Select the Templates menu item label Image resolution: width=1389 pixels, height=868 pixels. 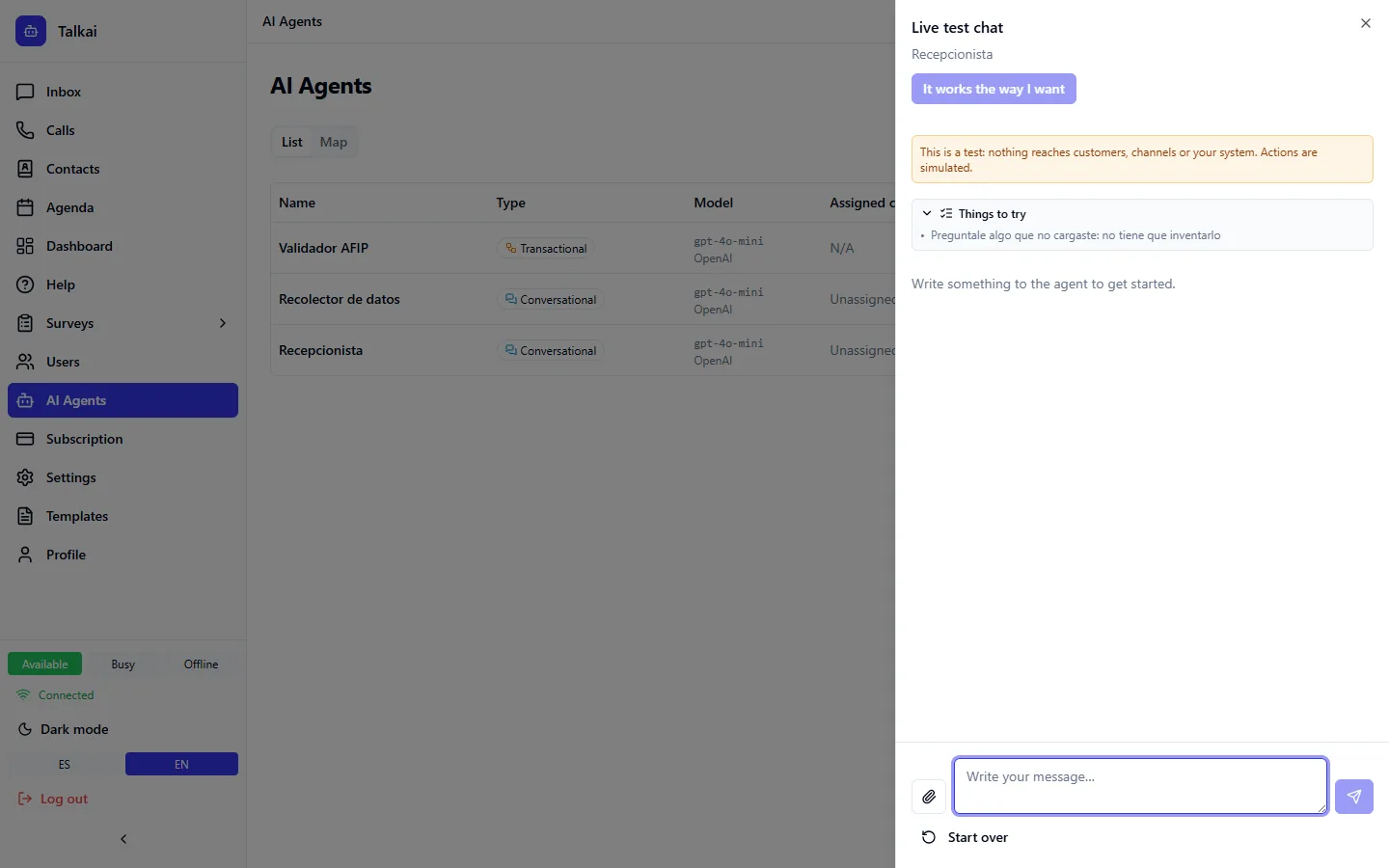coord(77,516)
